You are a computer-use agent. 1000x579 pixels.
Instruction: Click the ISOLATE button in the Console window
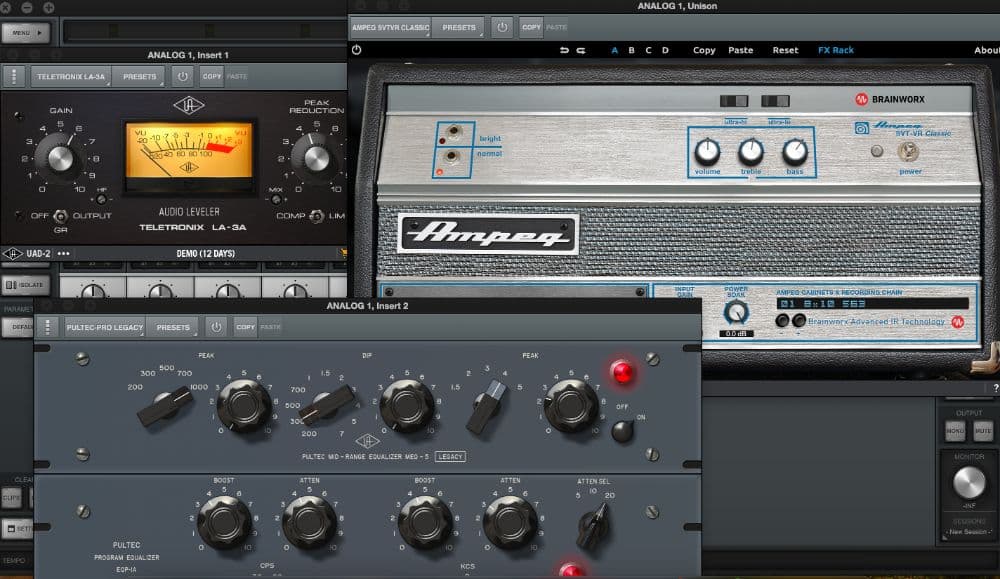click(26, 285)
